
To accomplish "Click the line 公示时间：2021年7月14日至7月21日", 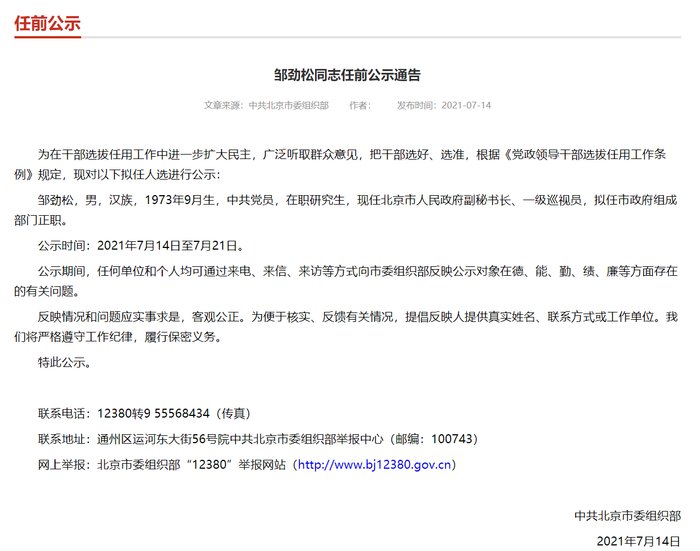I will click(141, 246).
